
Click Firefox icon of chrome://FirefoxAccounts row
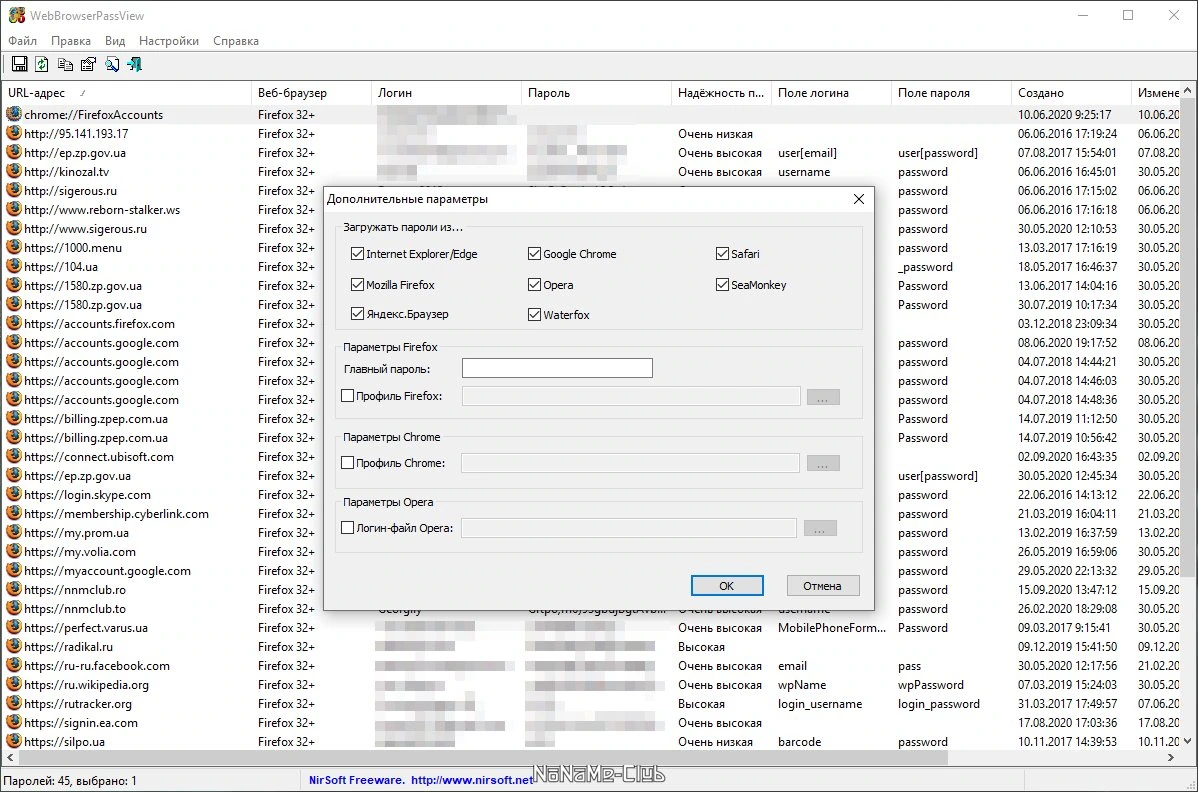click(14, 114)
